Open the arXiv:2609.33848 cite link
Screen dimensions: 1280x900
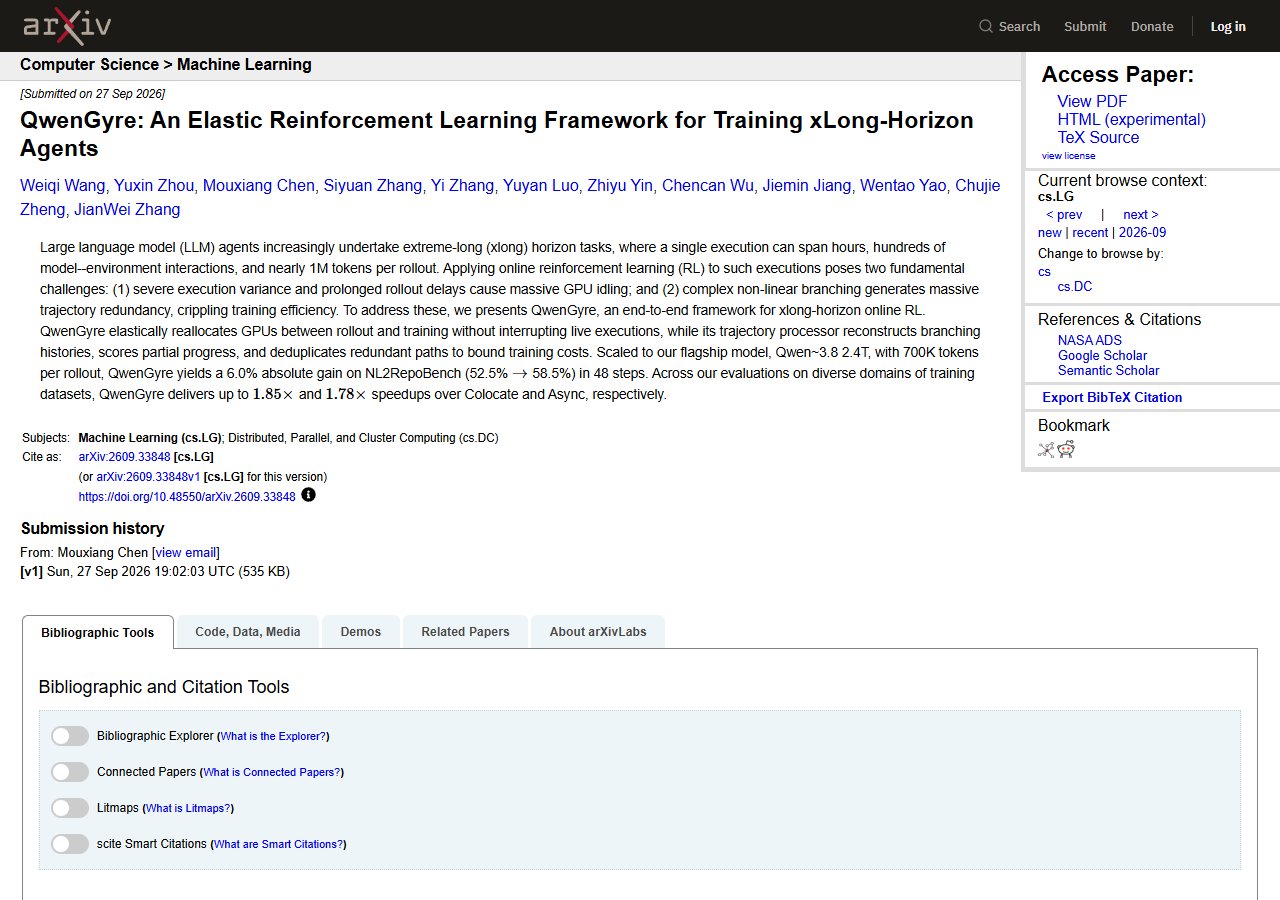point(124,457)
